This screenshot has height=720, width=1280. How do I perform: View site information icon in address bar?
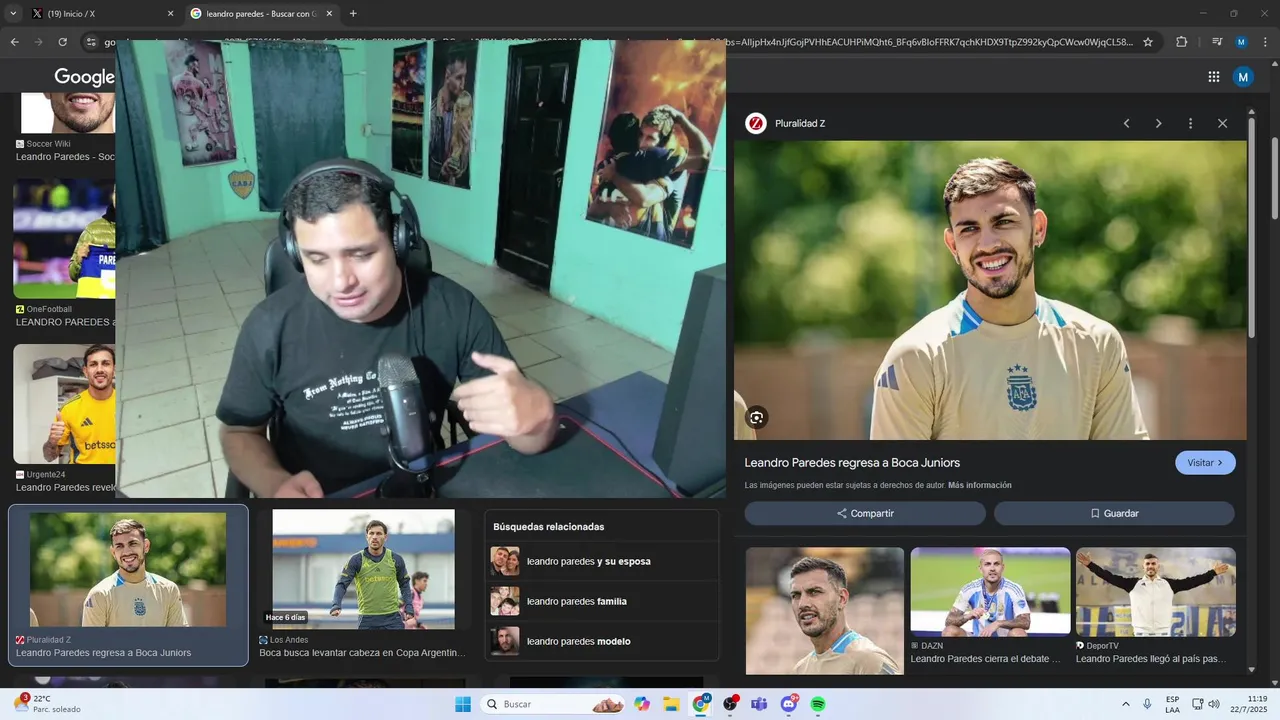91,42
